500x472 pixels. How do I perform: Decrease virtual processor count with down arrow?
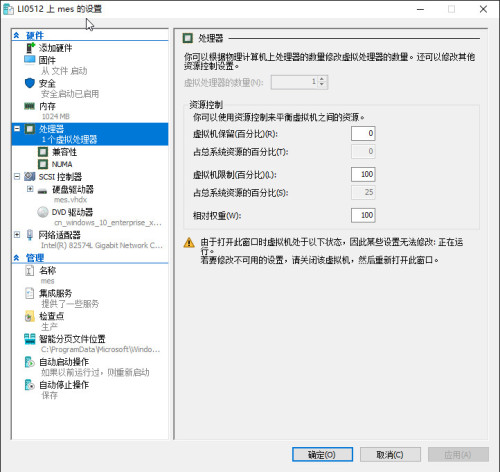click(322, 85)
